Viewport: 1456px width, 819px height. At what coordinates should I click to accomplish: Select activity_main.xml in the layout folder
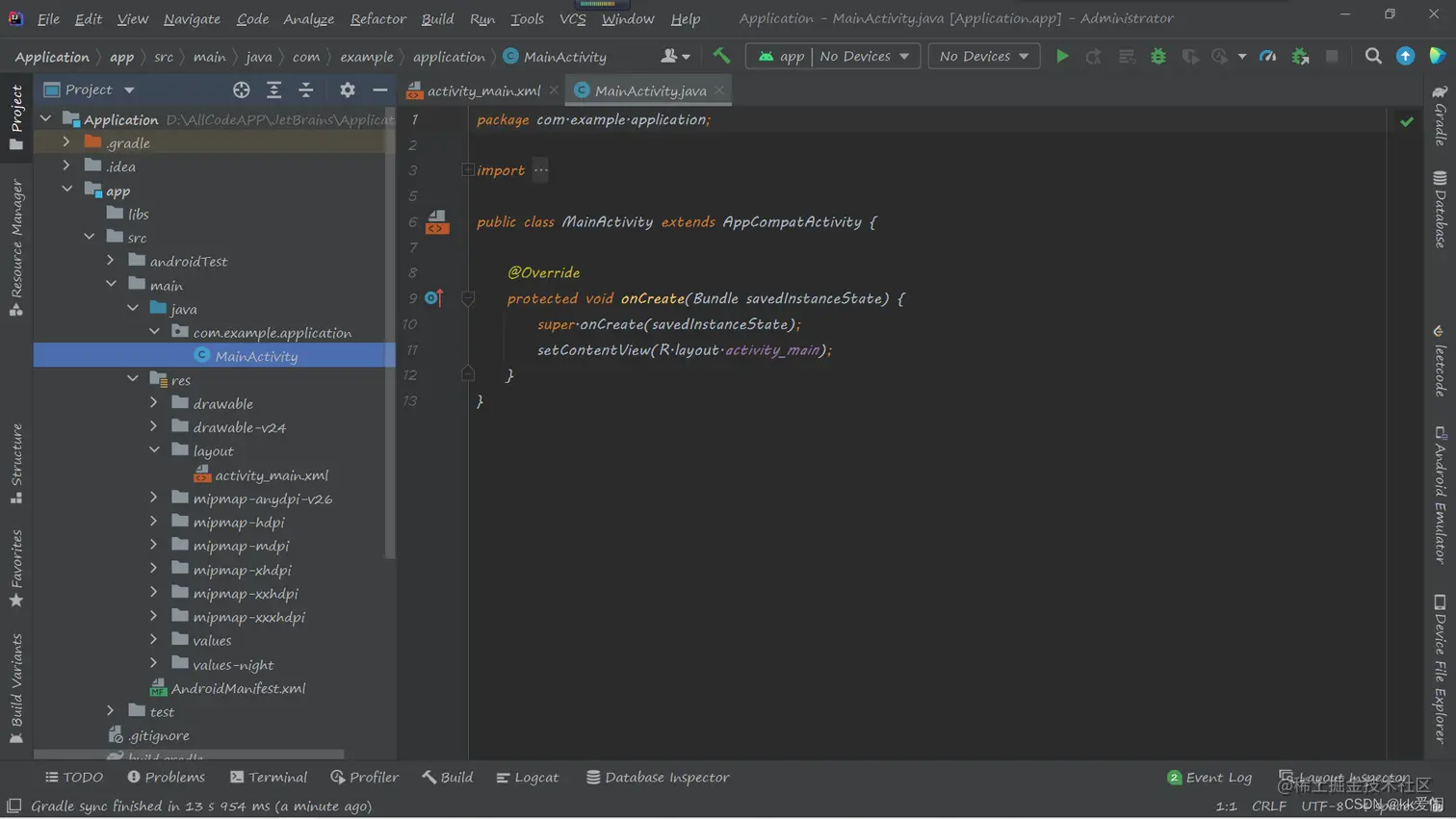click(261, 474)
